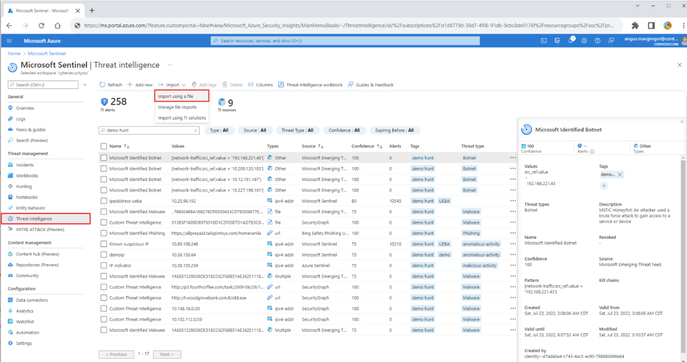Remove the demo tag in details pane
687x362 pixels.
pyautogui.click(x=620, y=174)
